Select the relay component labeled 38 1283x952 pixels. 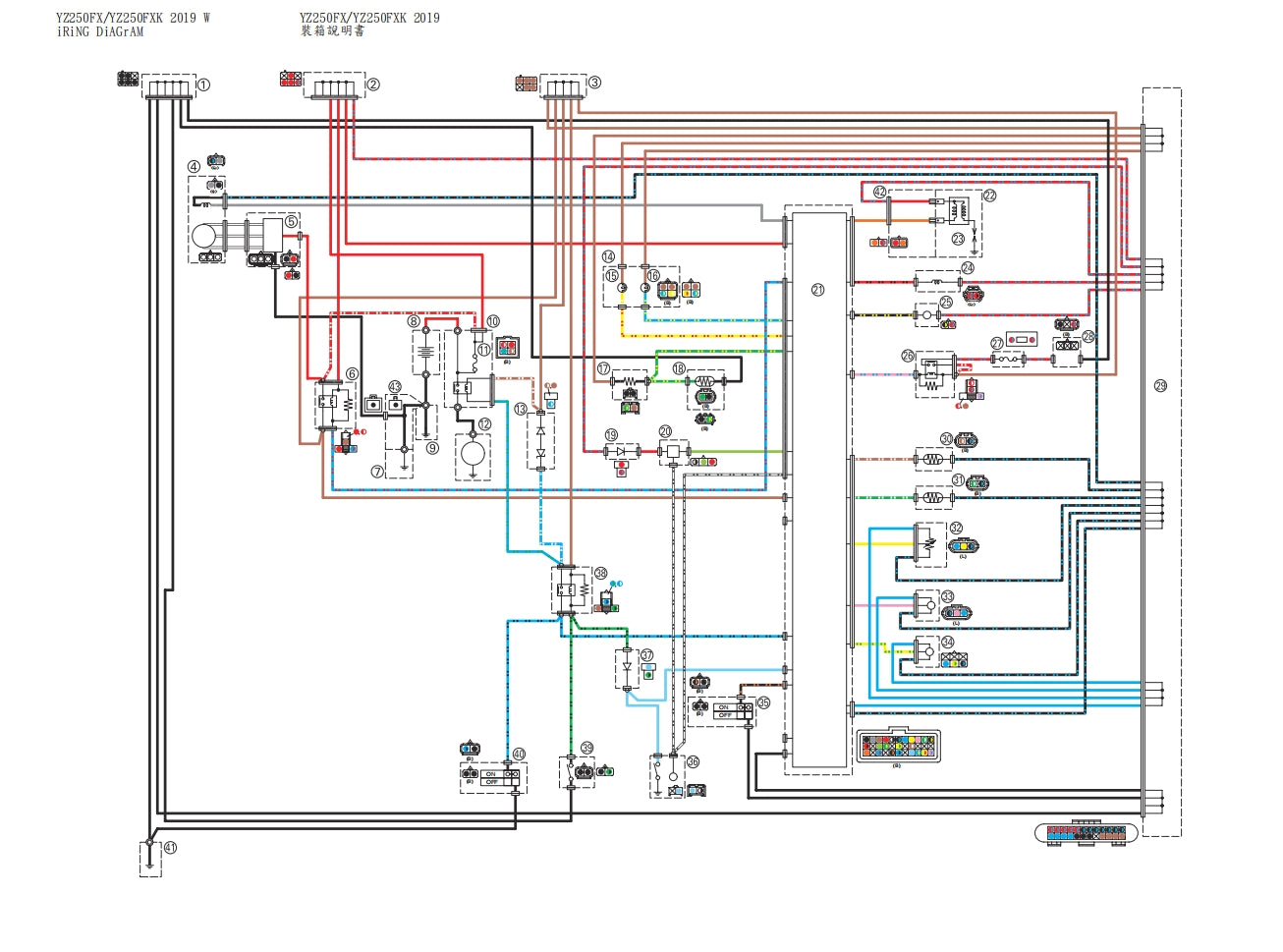point(571,589)
